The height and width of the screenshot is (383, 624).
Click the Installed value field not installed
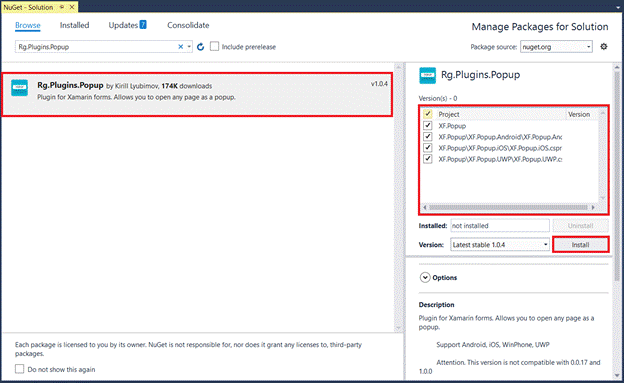coord(500,226)
